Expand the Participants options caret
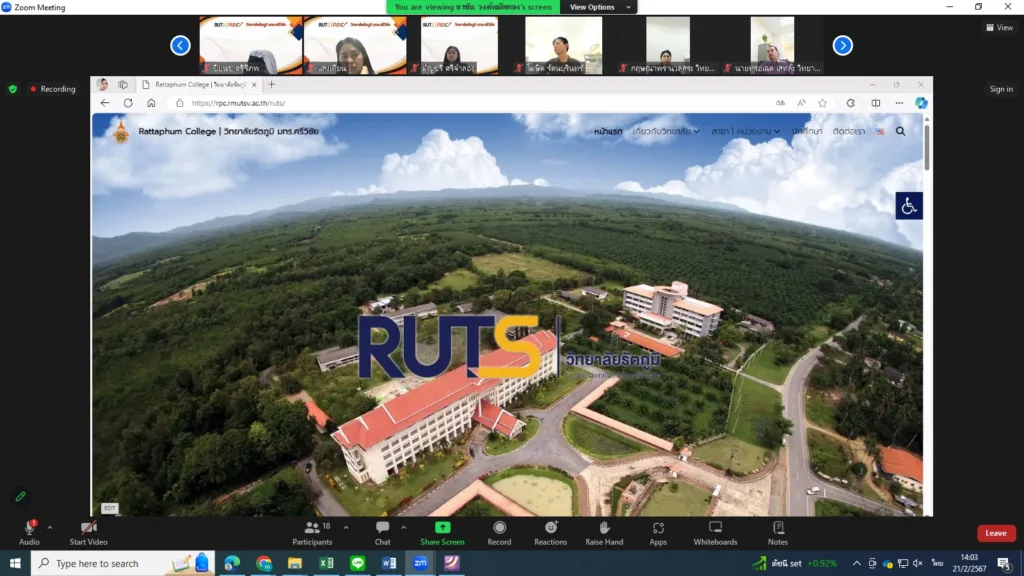The image size is (1024, 576). (346, 528)
